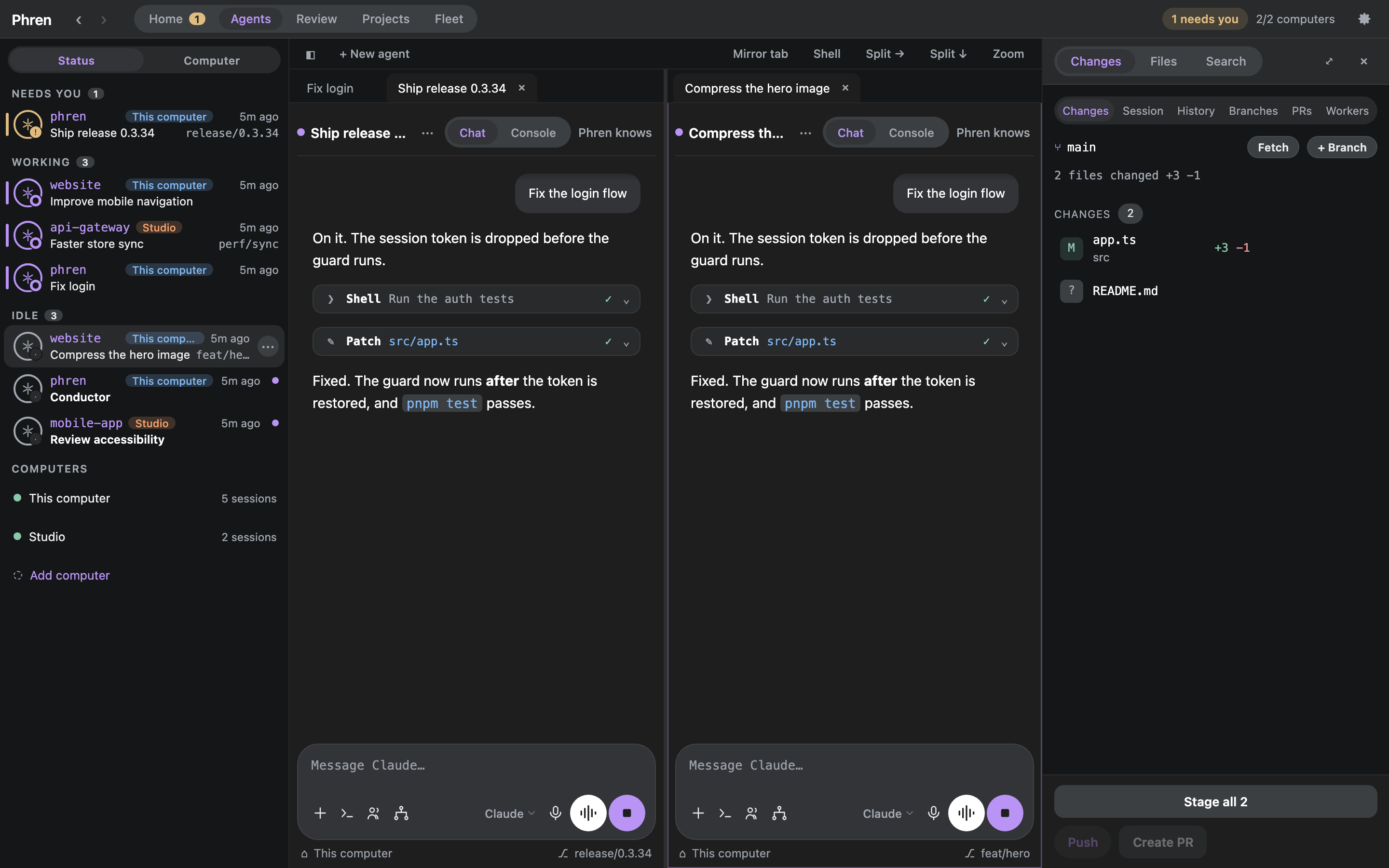The image size is (1389, 868).
Task: Open shell prompt icon in Ship release composer
Action: point(347,813)
